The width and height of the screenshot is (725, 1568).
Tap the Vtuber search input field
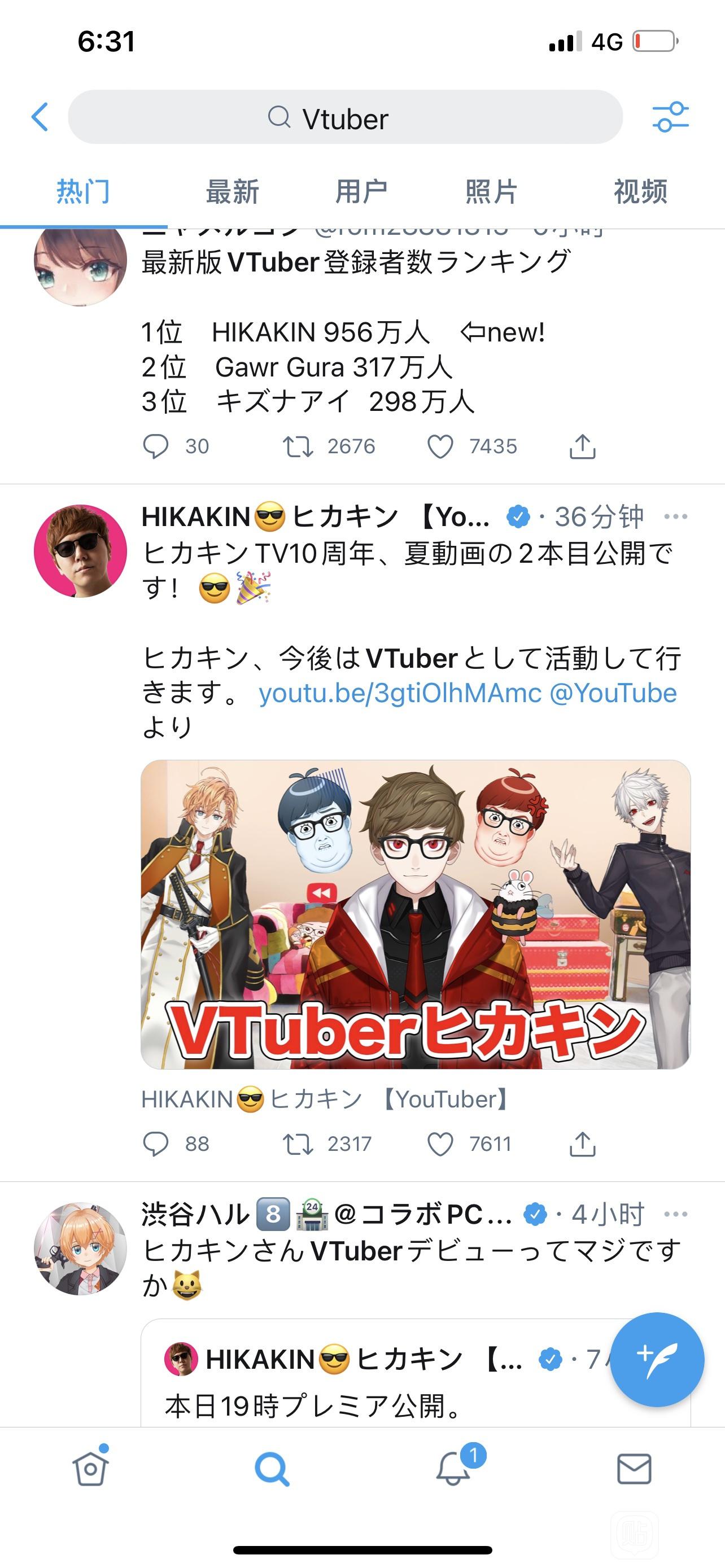(x=345, y=117)
